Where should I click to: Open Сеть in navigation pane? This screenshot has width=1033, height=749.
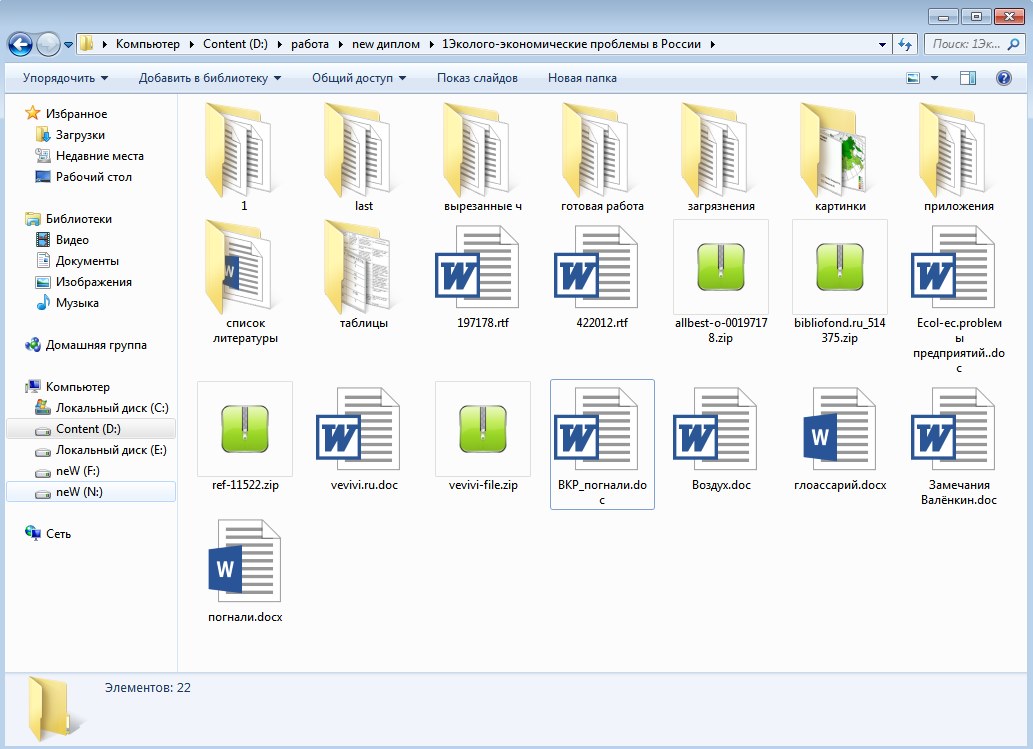(58, 534)
